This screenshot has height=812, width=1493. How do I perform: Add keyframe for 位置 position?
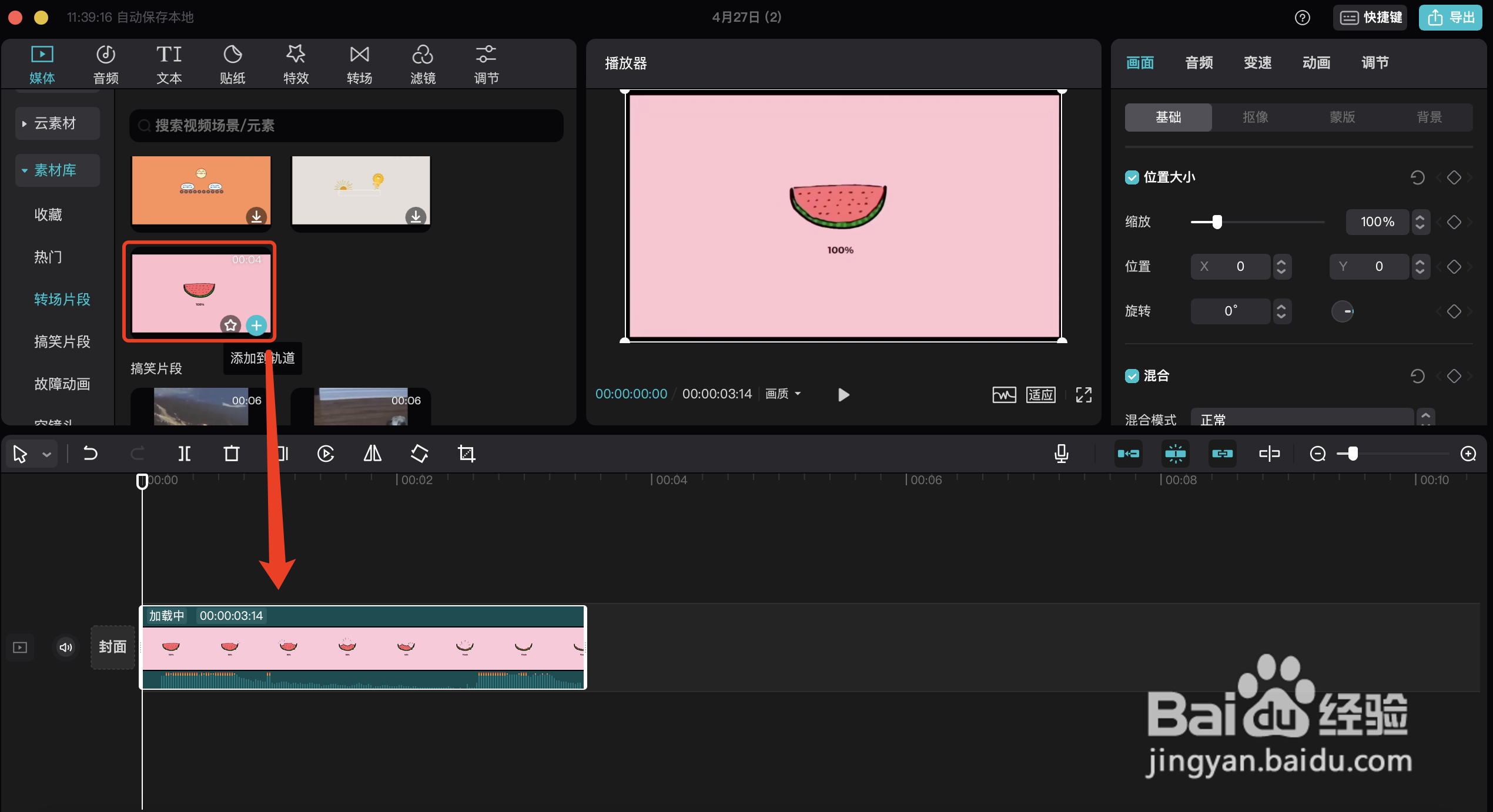pos(1454,266)
